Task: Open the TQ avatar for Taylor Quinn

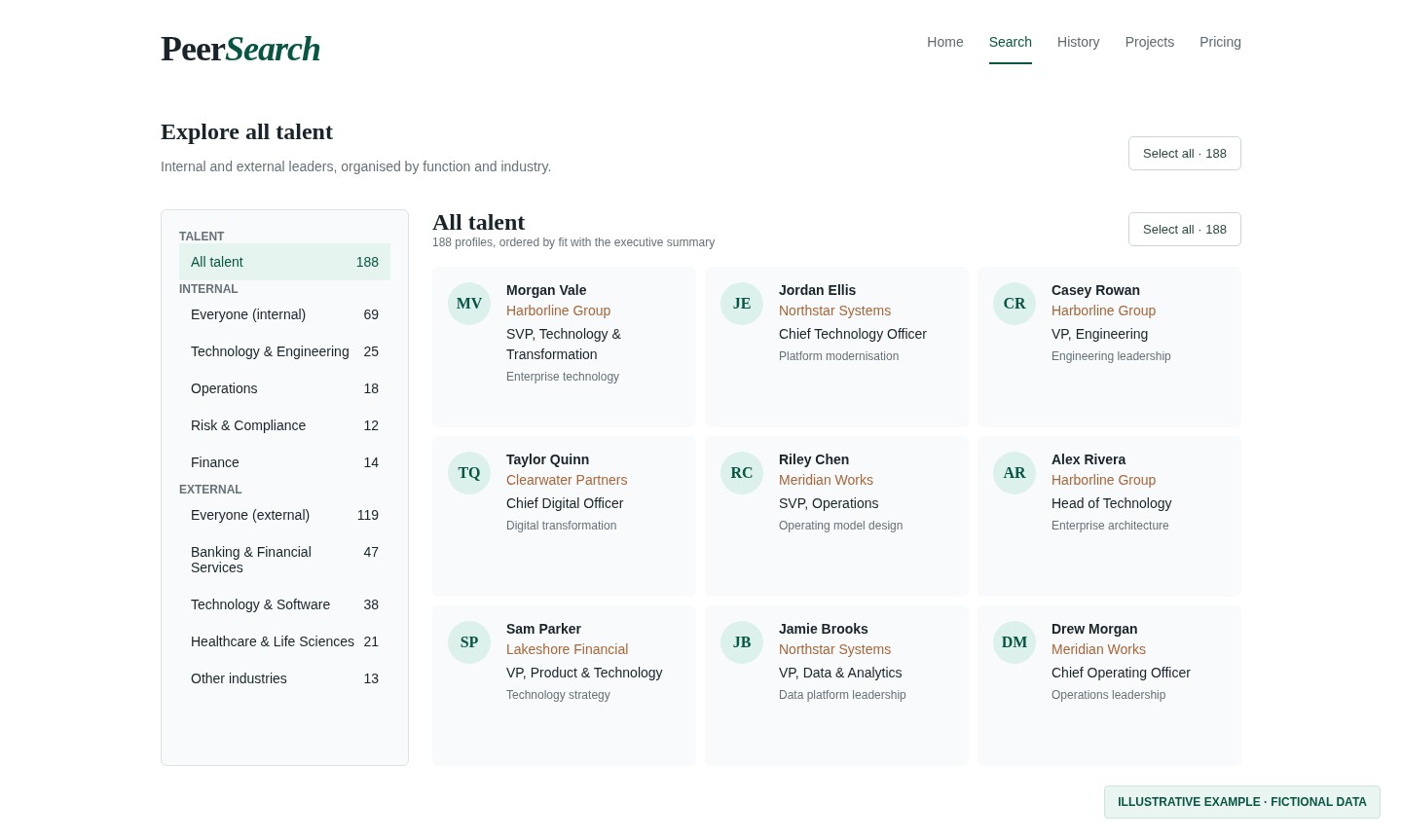Action: pyautogui.click(x=469, y=473)
